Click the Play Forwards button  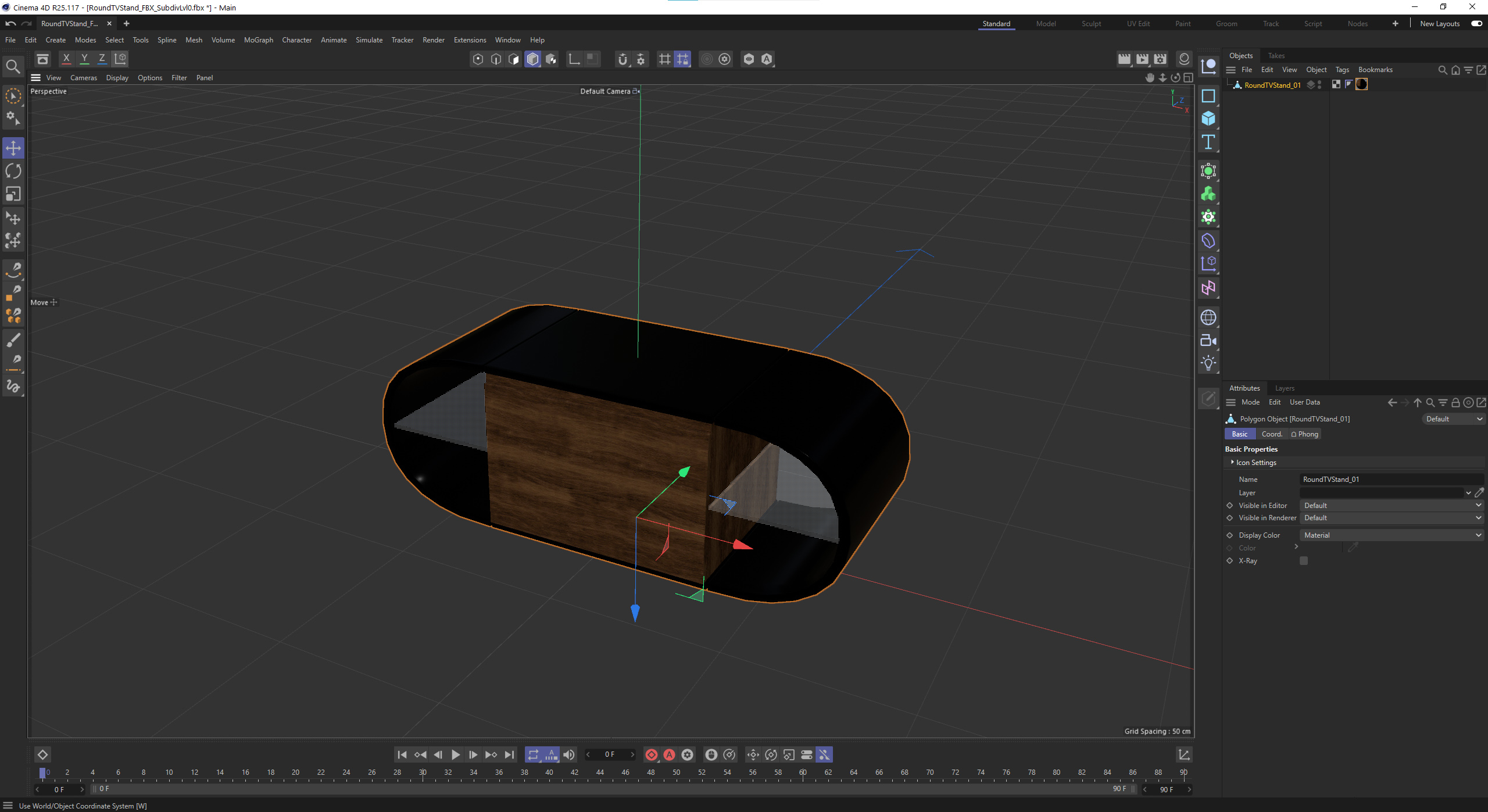456,754
